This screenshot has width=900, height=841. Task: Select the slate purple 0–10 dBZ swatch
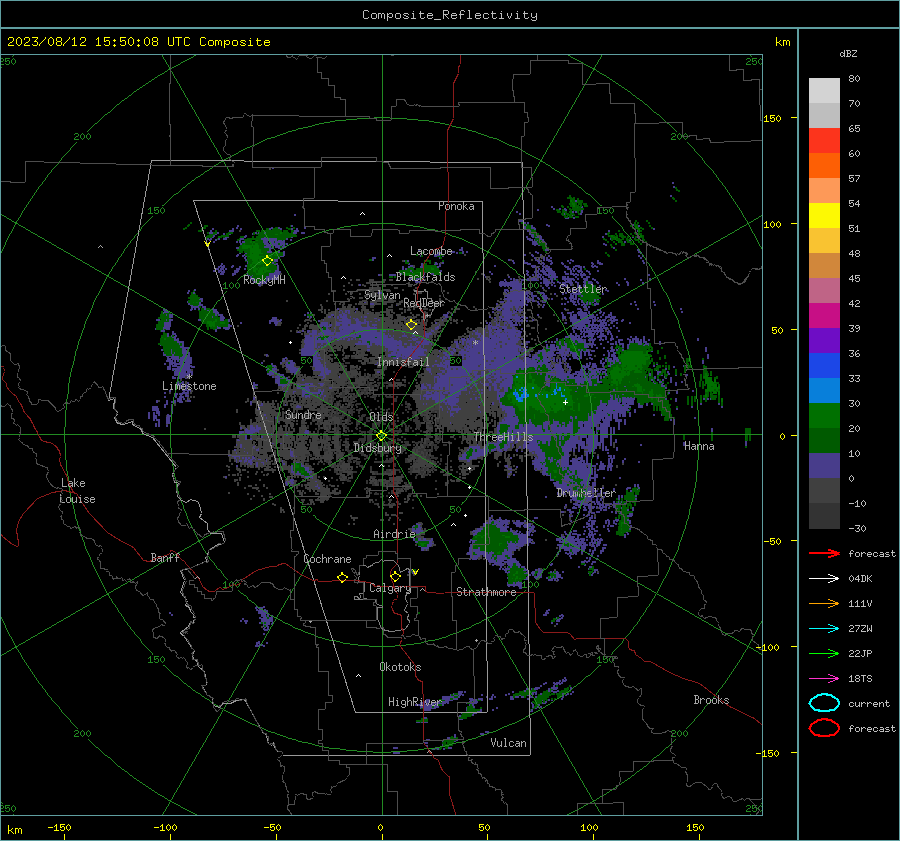pyautogui.click(x=824, y=466)
